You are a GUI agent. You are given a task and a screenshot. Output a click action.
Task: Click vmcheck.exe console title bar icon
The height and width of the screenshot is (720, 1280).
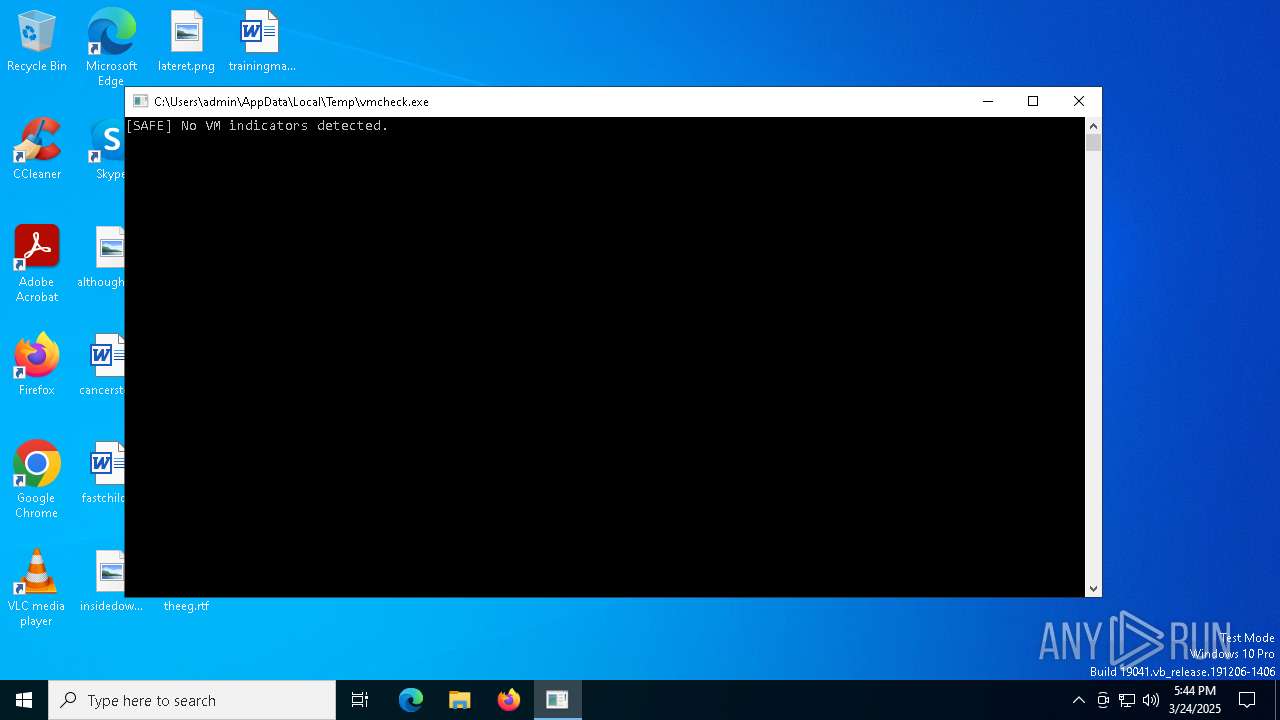coord(141,101)
